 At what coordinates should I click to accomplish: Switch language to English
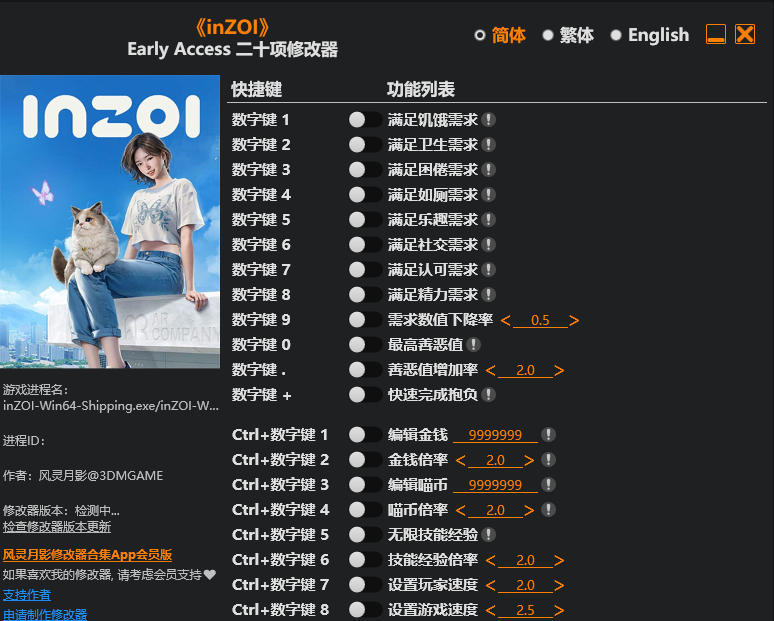650,35
